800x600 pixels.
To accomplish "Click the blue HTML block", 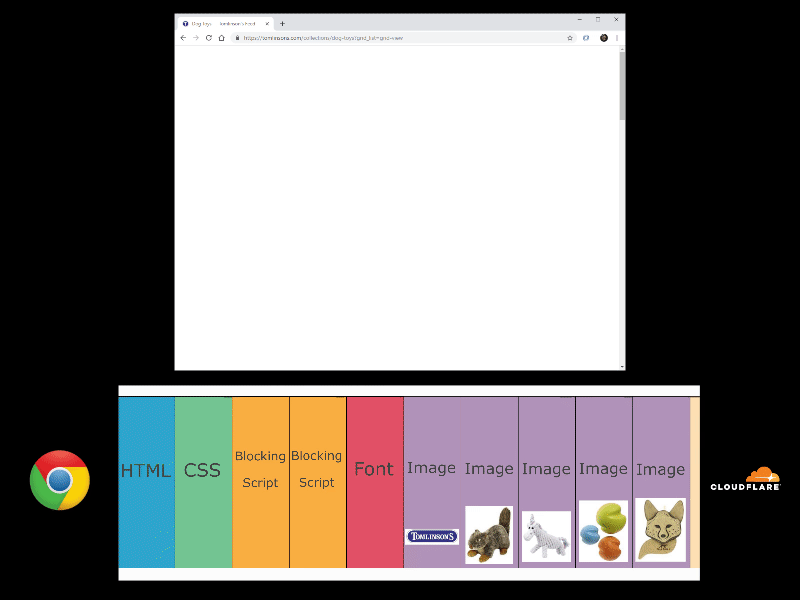I will click(x=146, y=482).
